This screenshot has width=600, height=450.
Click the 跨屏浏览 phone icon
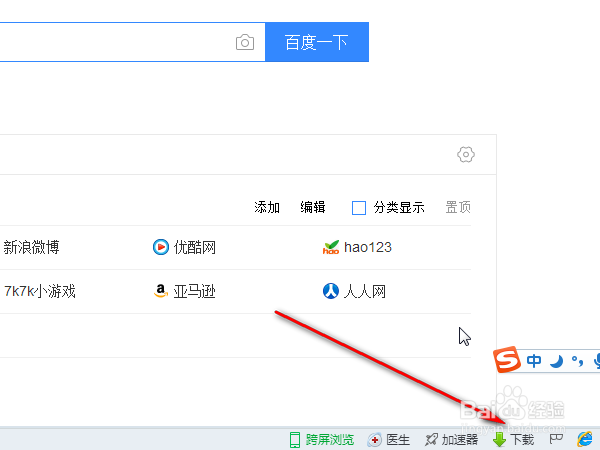pos(295,440)
